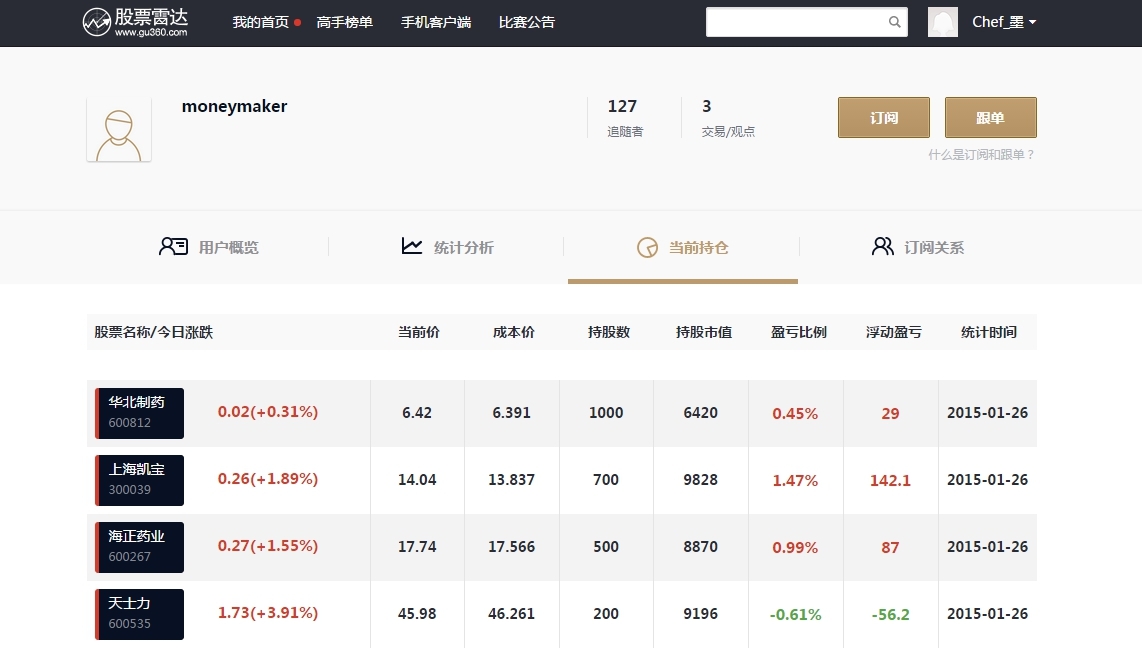Go to 我的首页

click(261, 23)
